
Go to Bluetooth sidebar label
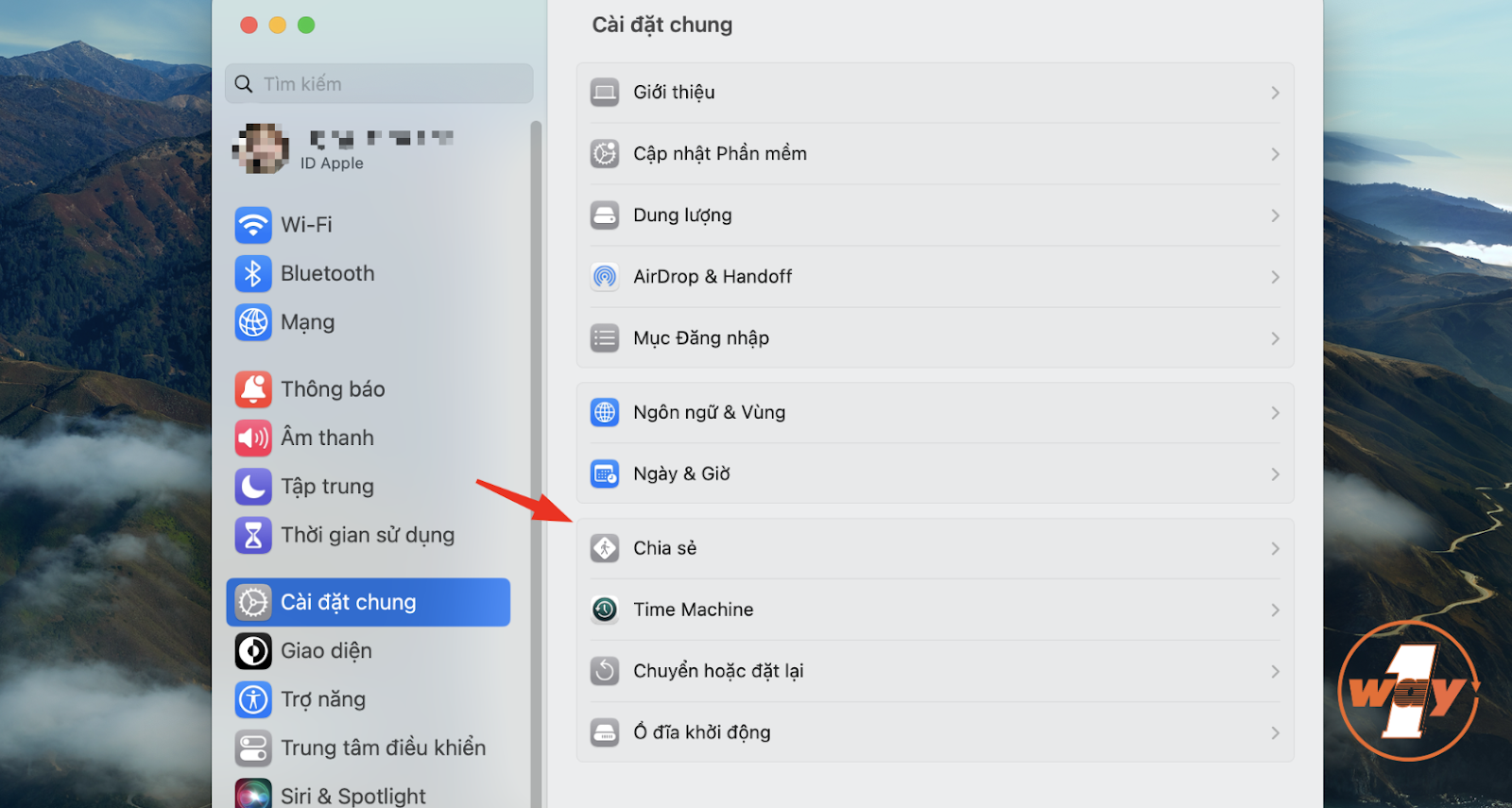click(328, 274)
